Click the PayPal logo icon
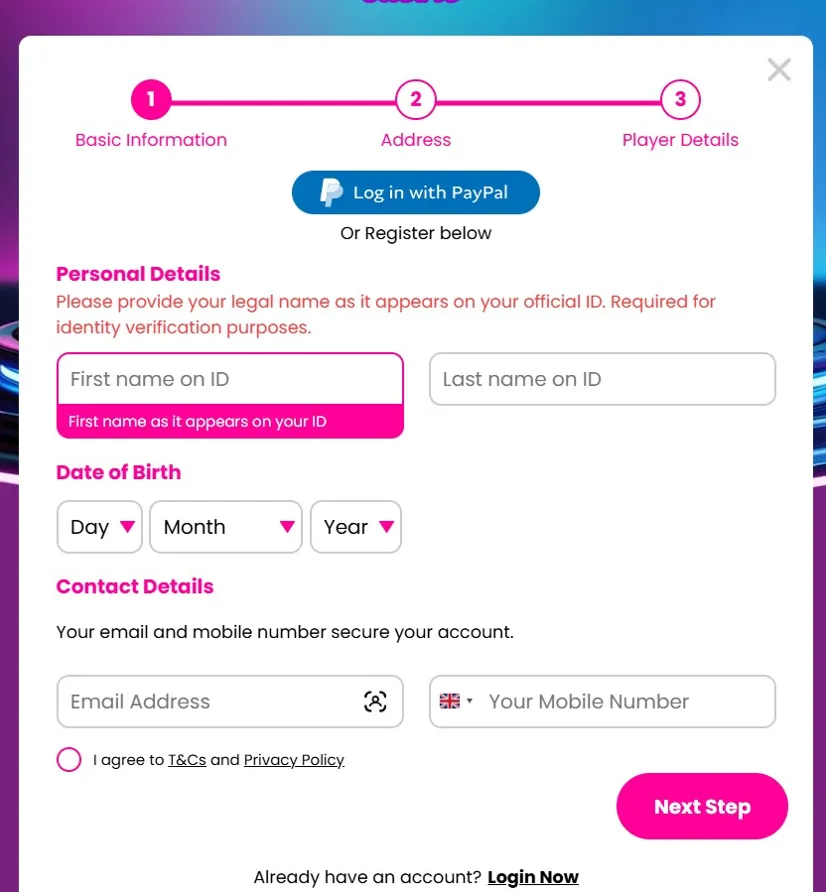Screen dimensions: 826x892 [x=331, y=192]
